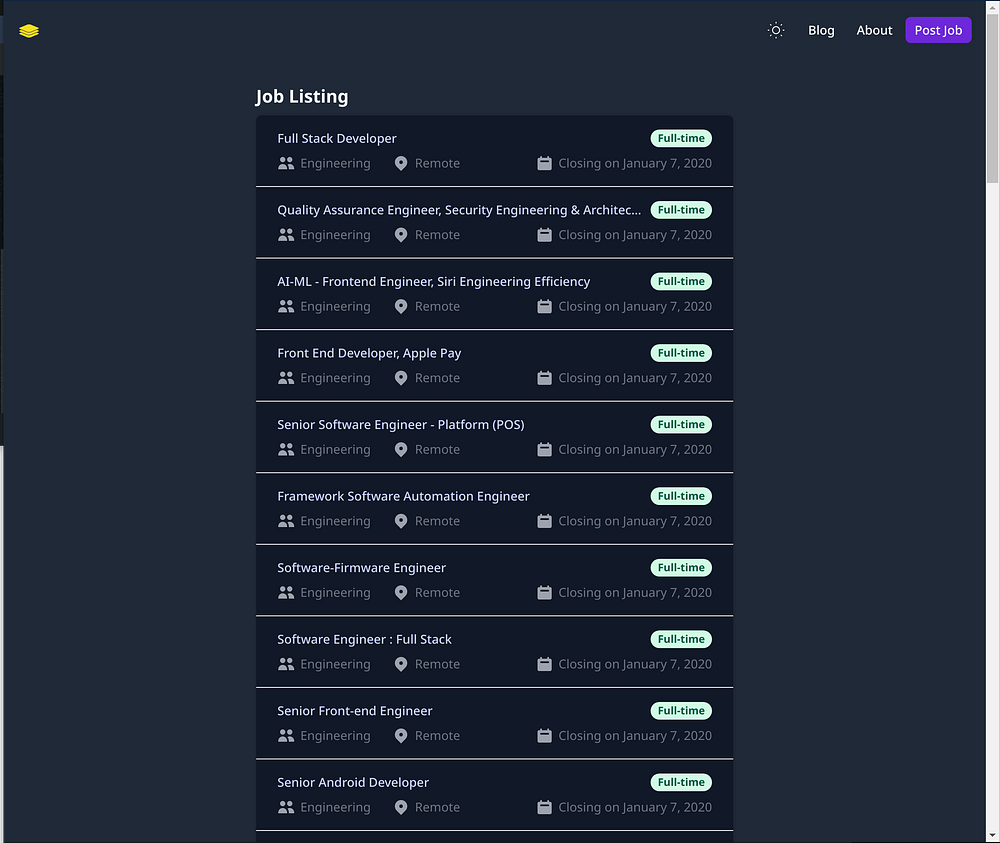This screenshot has height=843, width=1000.
Task: Click the location pin on the Quality Assurance Engineer row
Action: click(x=401, y=235)
